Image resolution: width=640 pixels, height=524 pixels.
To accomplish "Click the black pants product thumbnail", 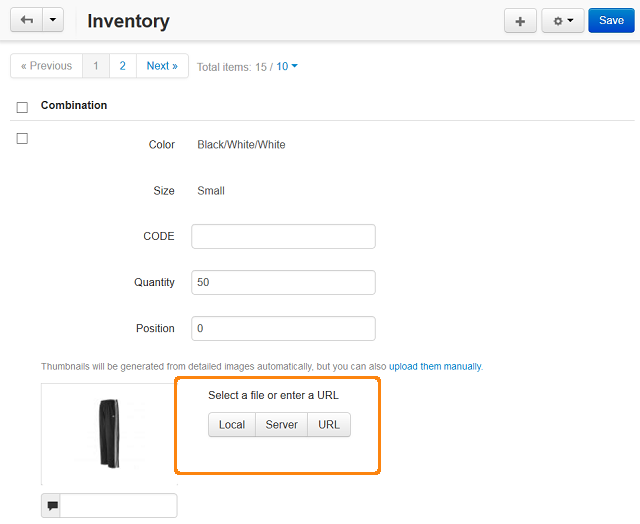I will 109,434.
